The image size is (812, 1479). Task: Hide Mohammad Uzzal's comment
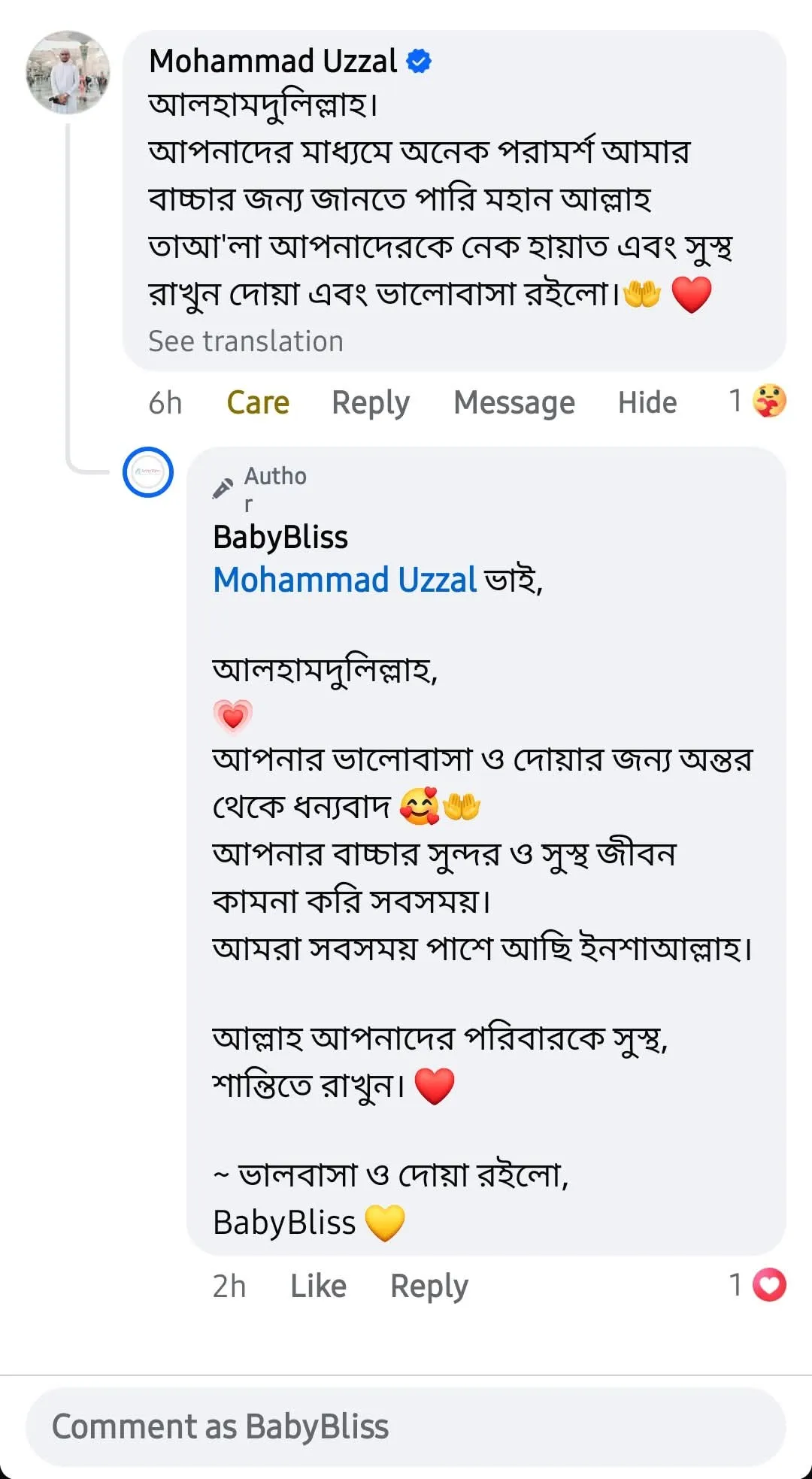coord(647,403)
